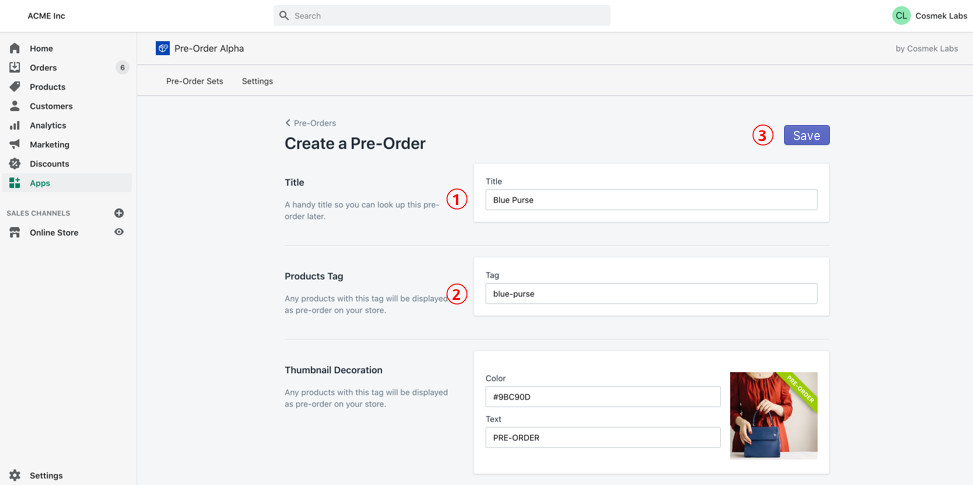Viewport: 973px width, 485px height.
Task: Click the Marketing megaphone icon
Action: tap(15, 144)
